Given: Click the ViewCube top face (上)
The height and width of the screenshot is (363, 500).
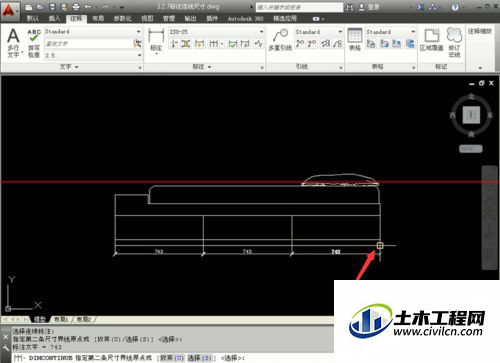Looking at the screenshot, I should 471,115.
